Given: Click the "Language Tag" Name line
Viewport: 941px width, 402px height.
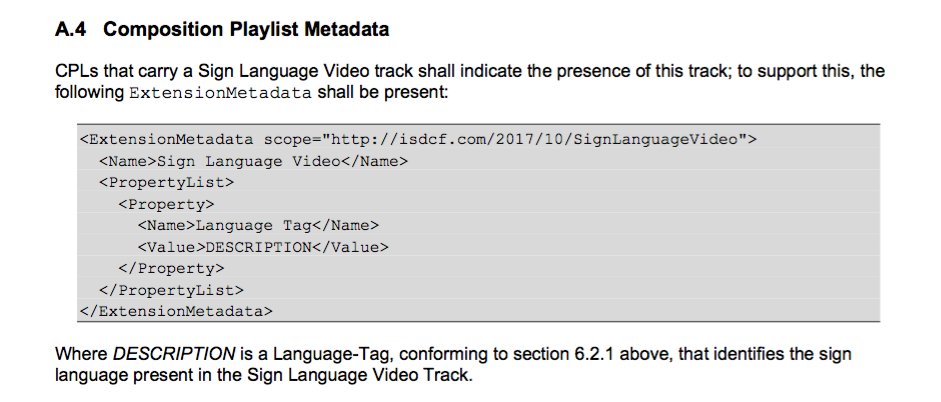Looking at the screenshot, I should coord(258,225).
